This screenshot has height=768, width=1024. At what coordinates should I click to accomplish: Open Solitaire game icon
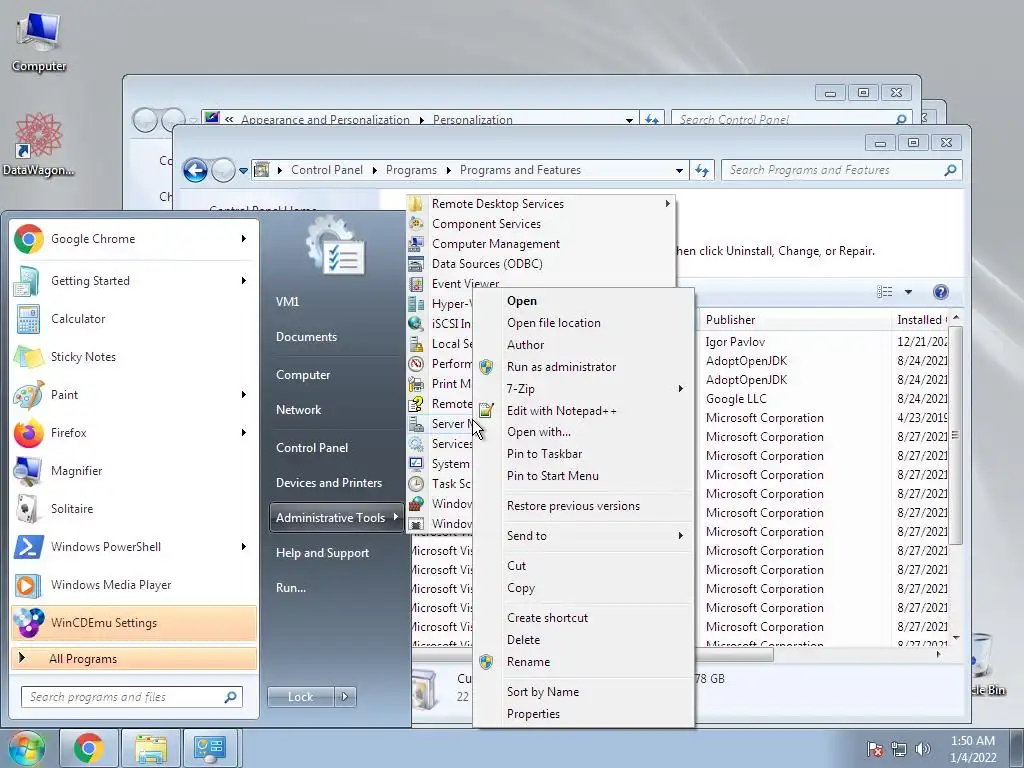[27, 509]
